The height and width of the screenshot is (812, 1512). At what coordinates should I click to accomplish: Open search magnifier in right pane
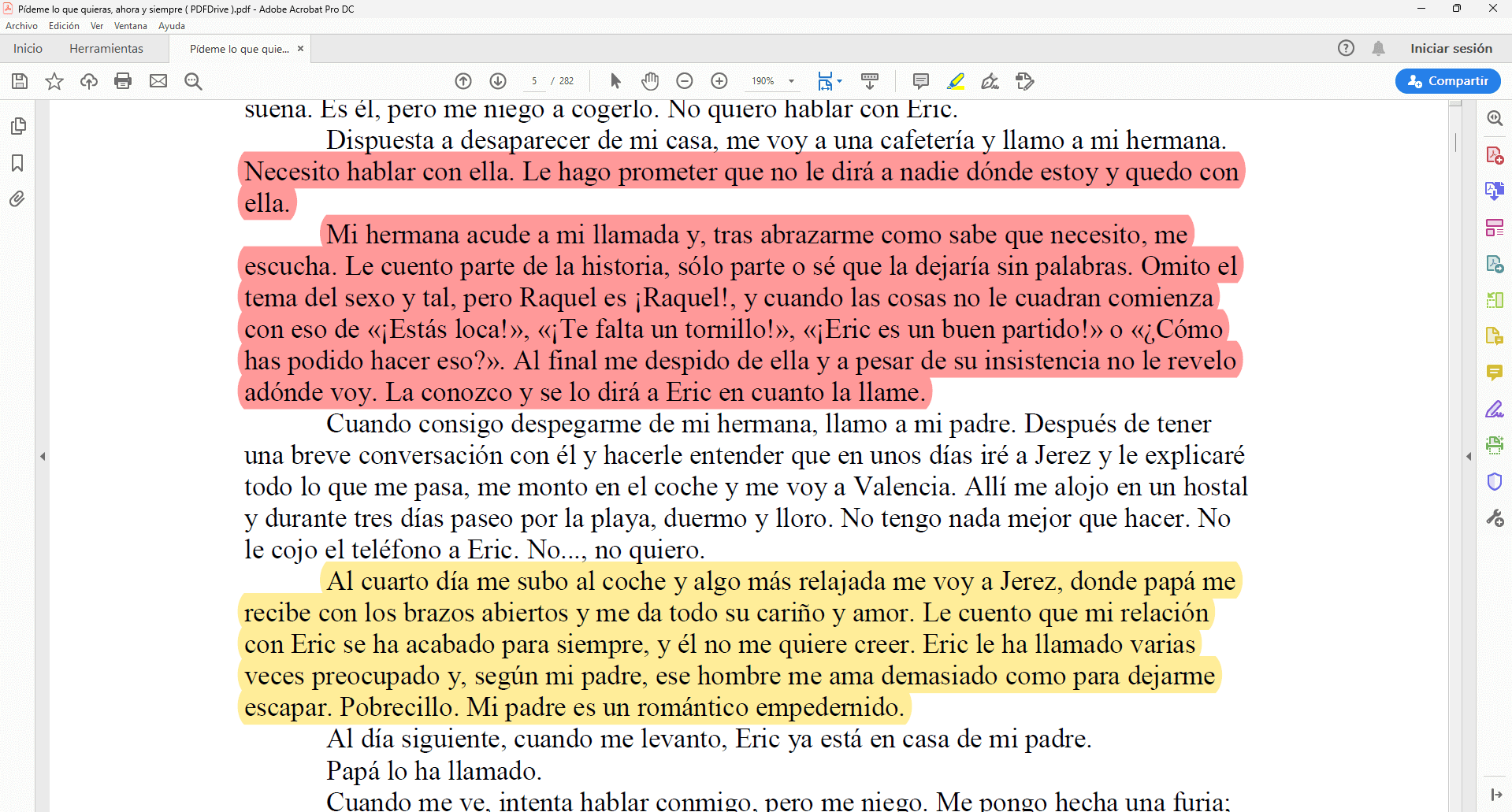[1495, 118]
